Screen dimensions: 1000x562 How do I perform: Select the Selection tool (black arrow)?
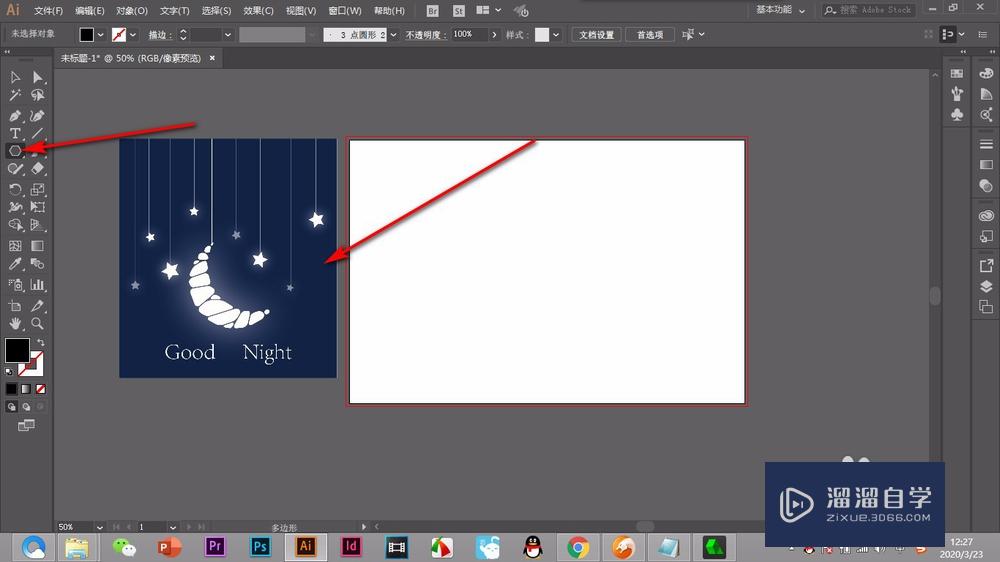15,77
